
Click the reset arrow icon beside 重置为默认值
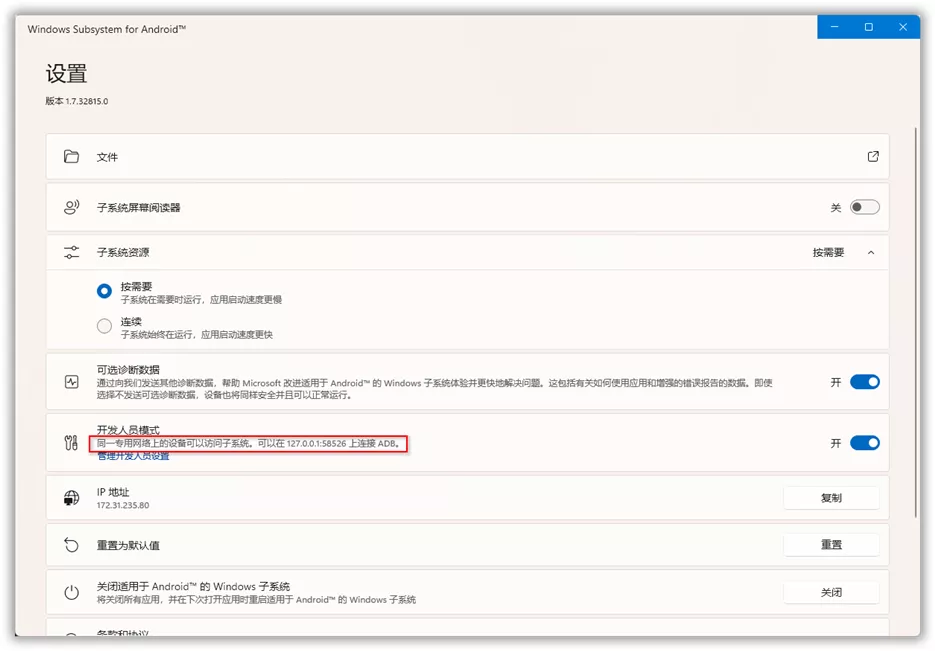(x=72, y=544)
